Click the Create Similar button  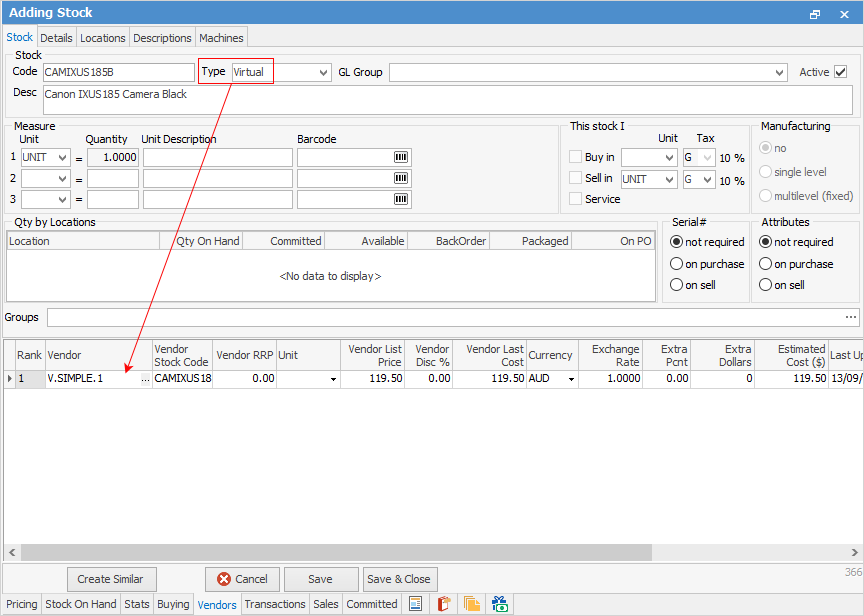[x=111, y=579]
